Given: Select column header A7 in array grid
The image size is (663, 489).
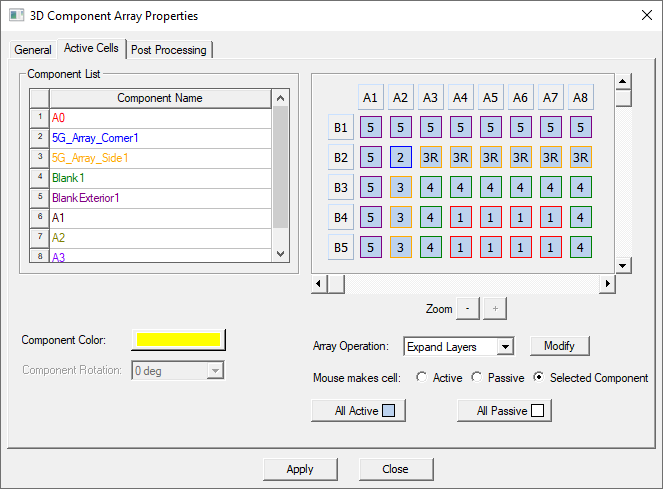Looking at the screenshot, I should (x=551, y=97).
